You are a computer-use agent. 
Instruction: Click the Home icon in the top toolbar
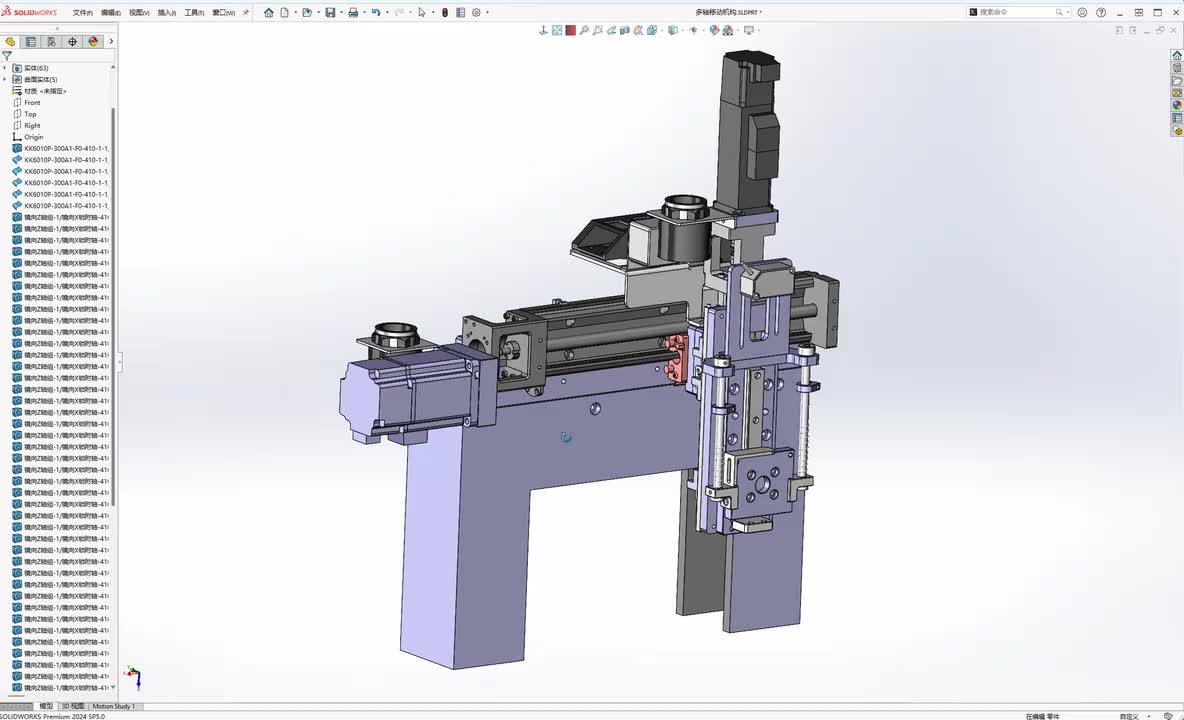tap(269, 12)
